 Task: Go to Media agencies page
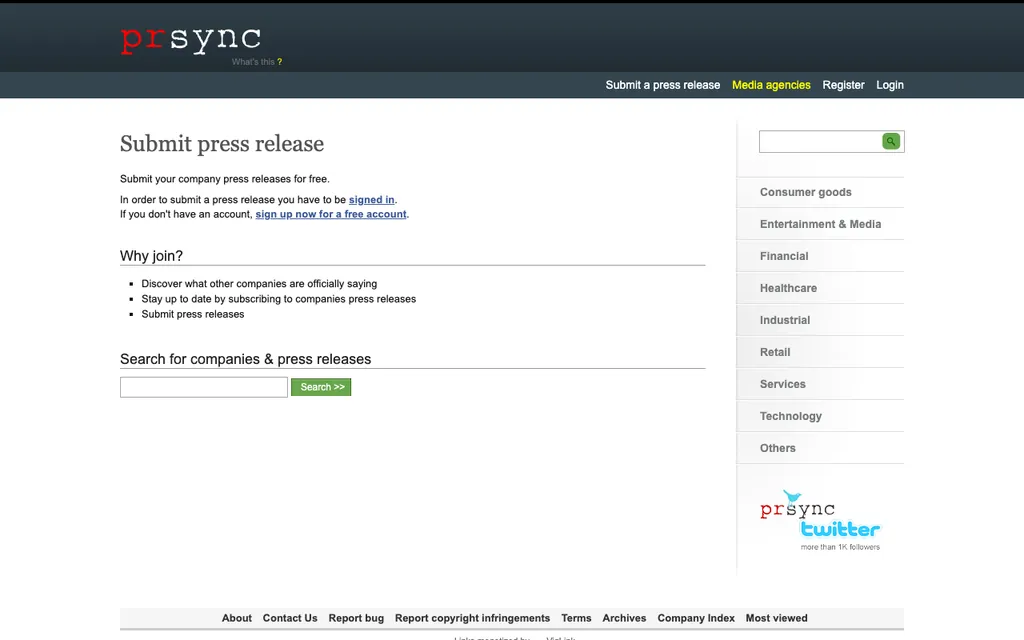coord(771,85)
